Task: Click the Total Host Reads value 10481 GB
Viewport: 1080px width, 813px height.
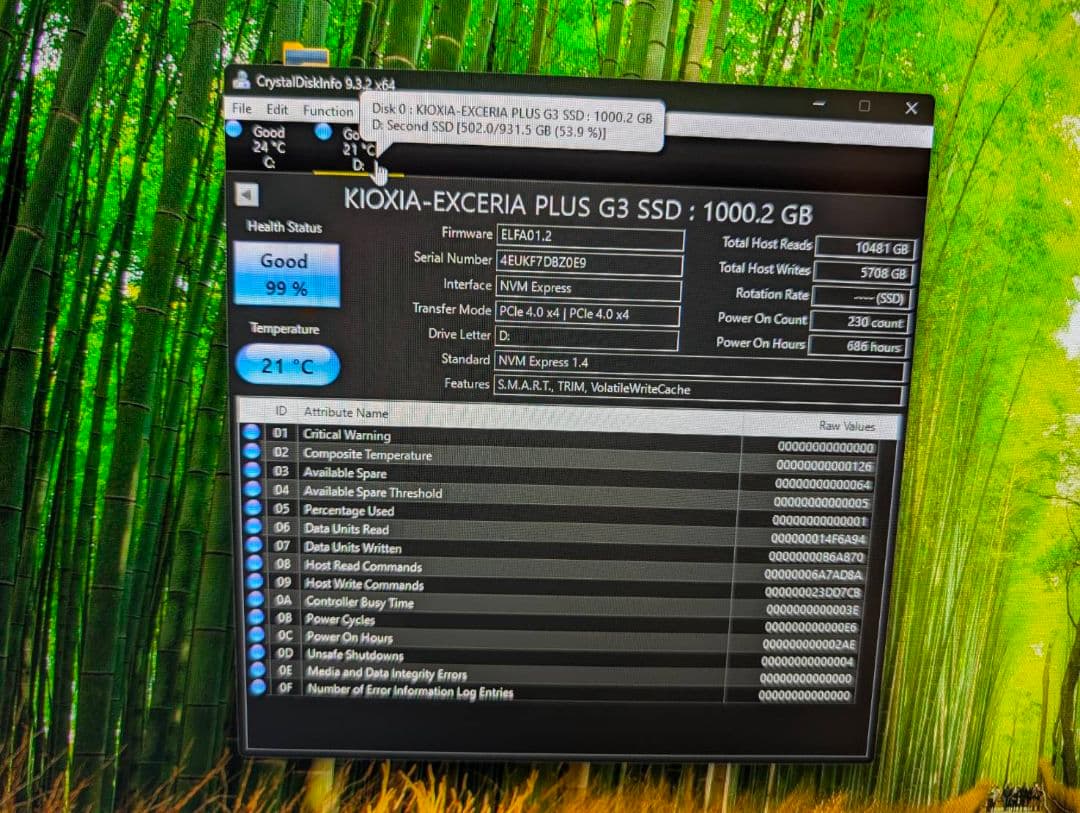Action: point(865,248)
